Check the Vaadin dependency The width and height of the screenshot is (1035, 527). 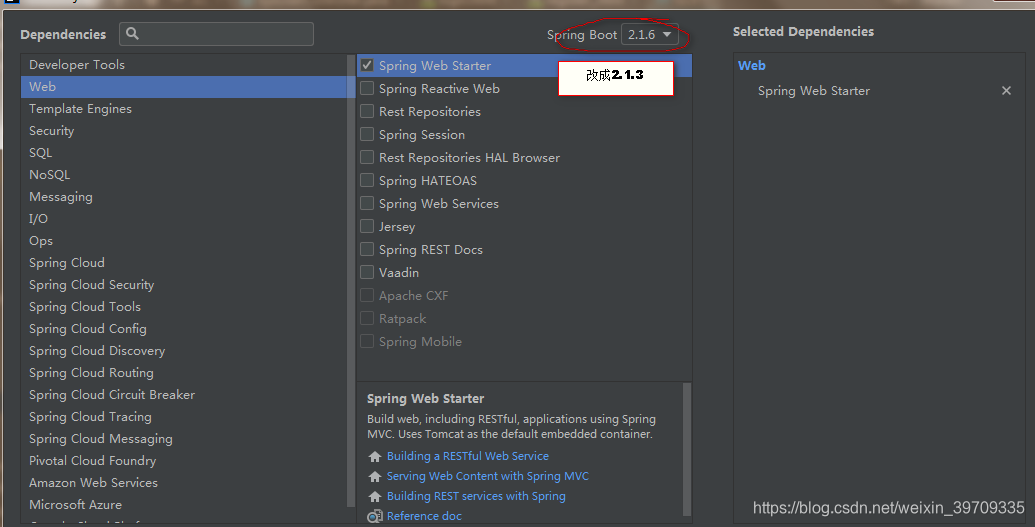coord(367,272)
